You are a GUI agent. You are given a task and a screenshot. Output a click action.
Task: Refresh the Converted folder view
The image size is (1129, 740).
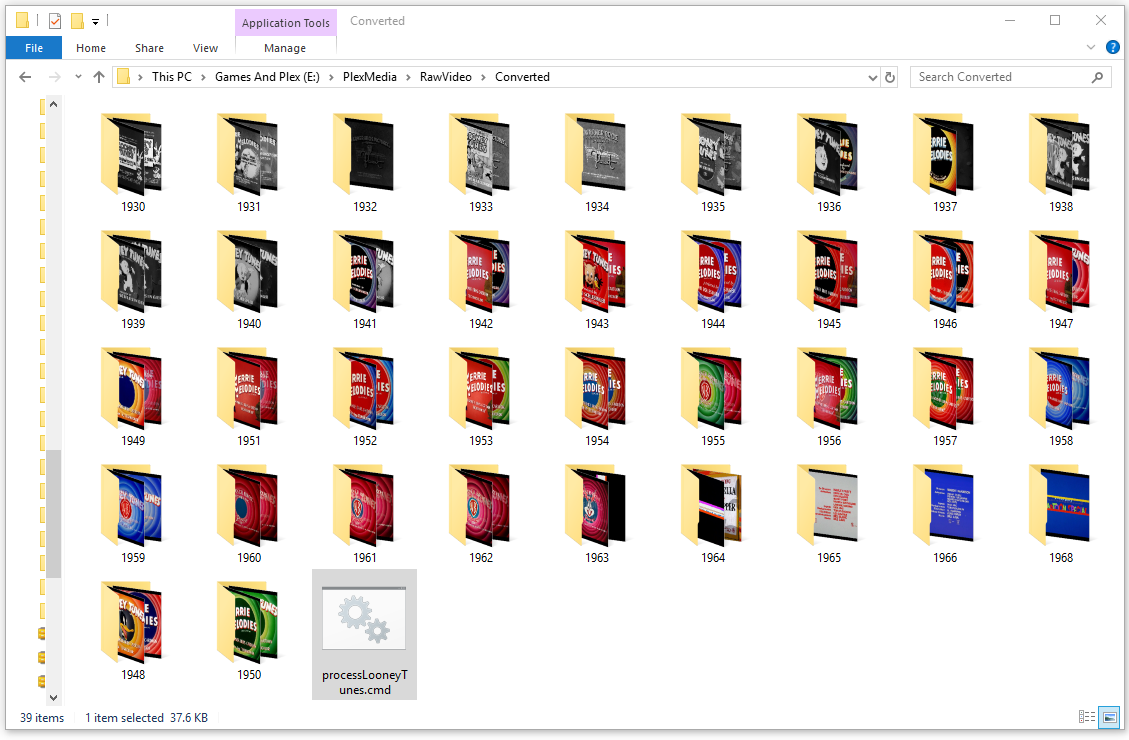[x=890, y=77]
